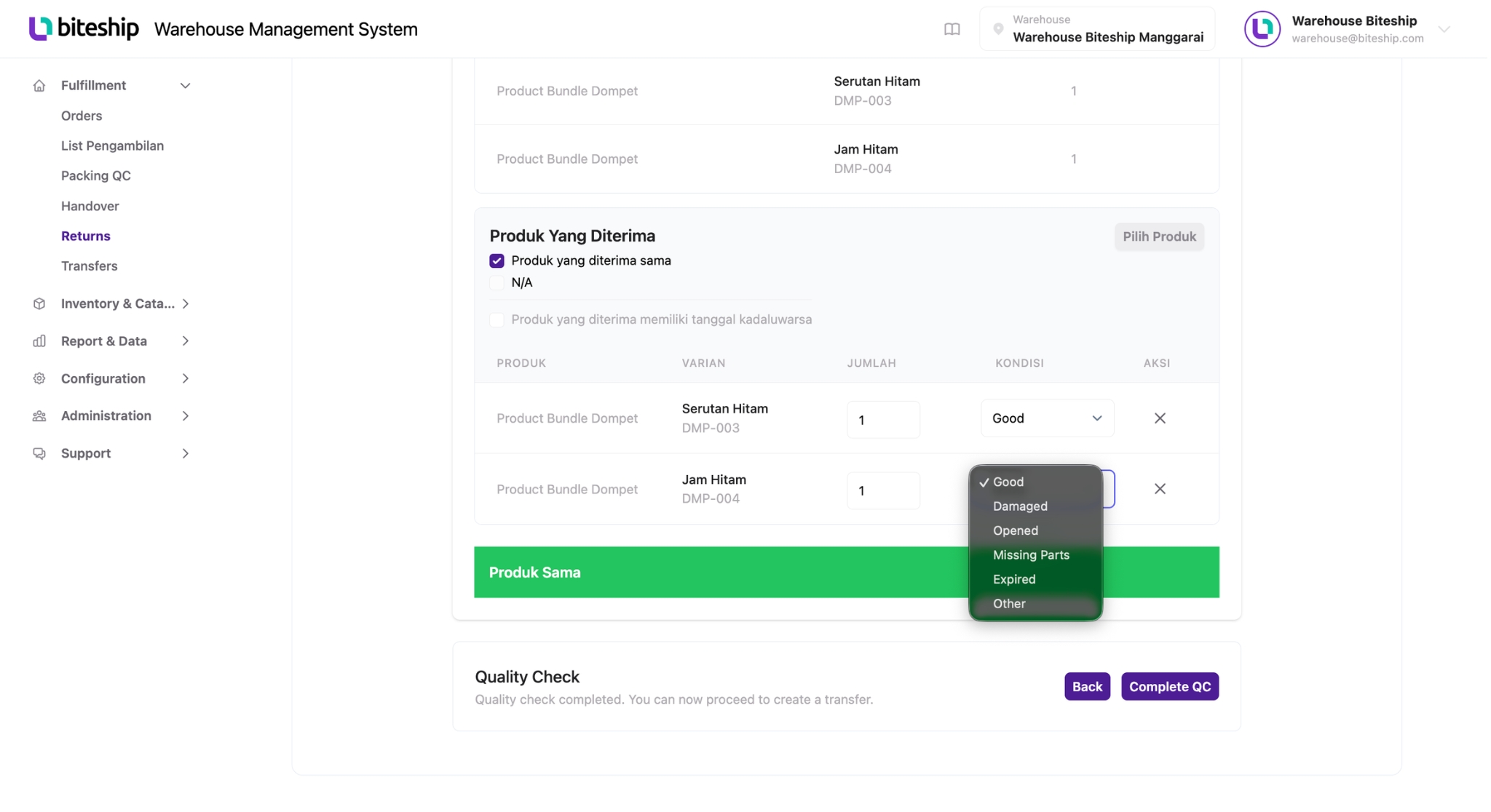Open the Transfers page

click(x=90, y=266)
